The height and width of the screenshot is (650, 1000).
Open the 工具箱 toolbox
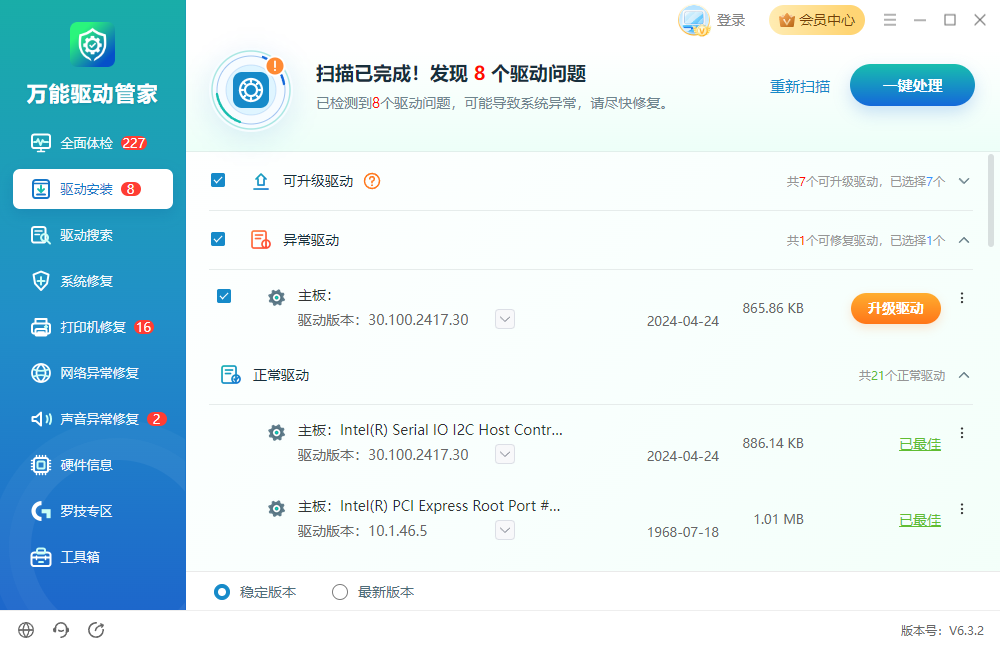(92, 556)
